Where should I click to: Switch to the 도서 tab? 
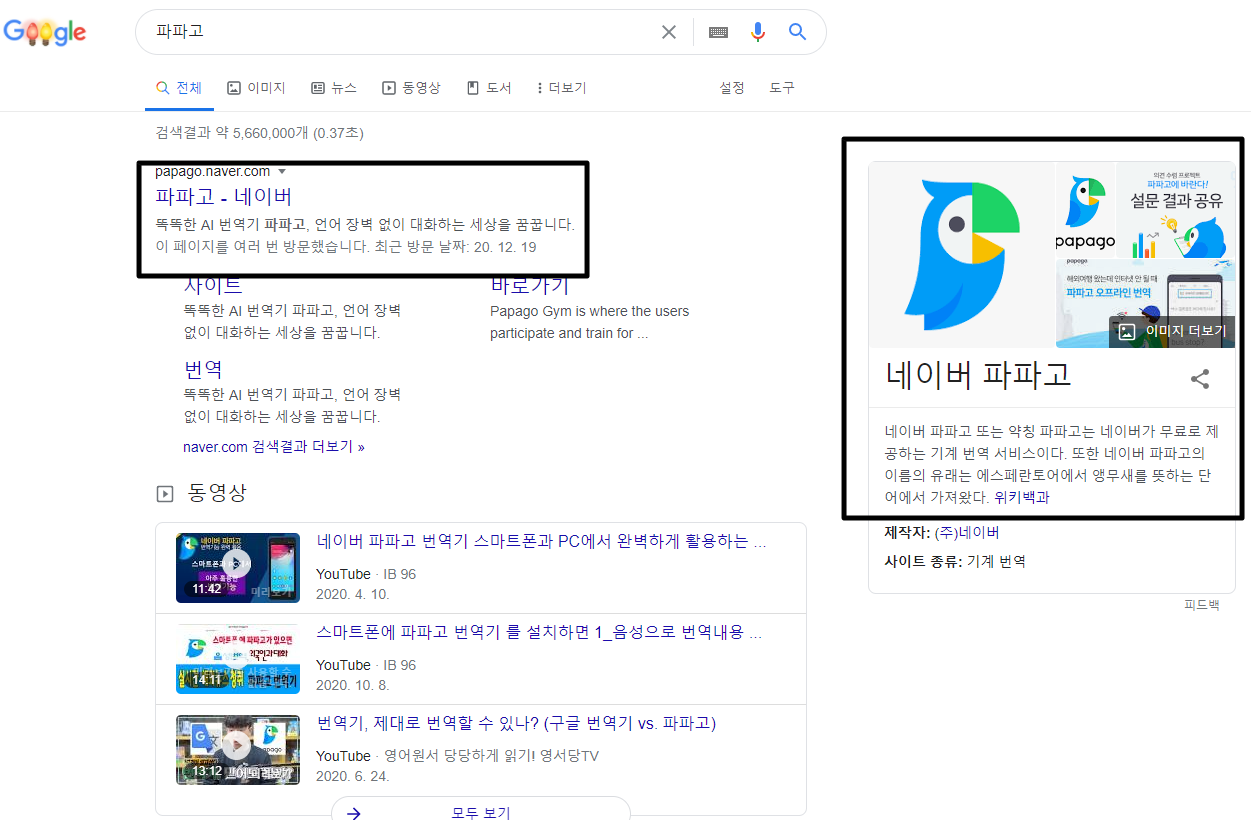coord(489,88)
